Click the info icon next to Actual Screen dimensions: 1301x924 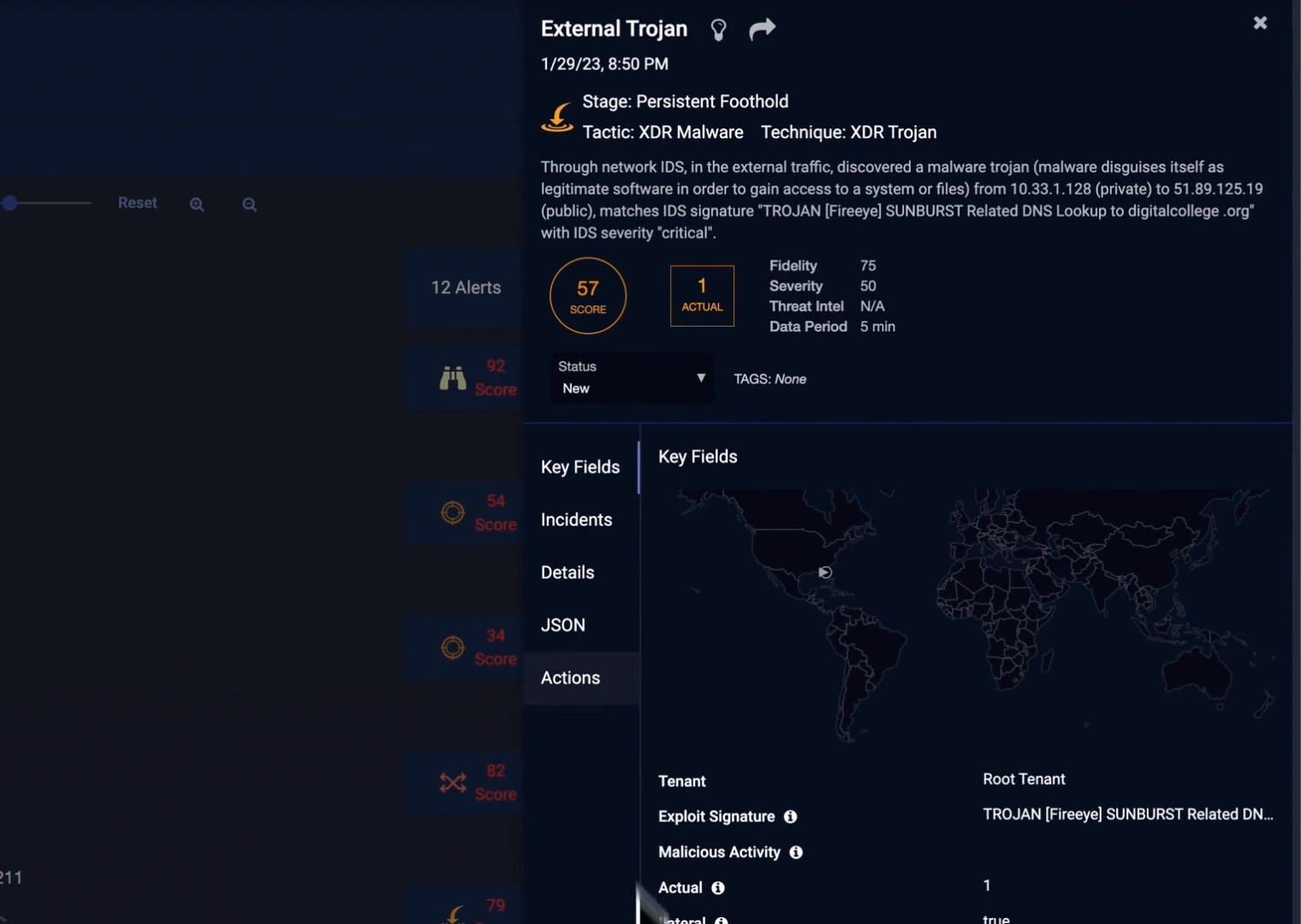pos(718,888)
